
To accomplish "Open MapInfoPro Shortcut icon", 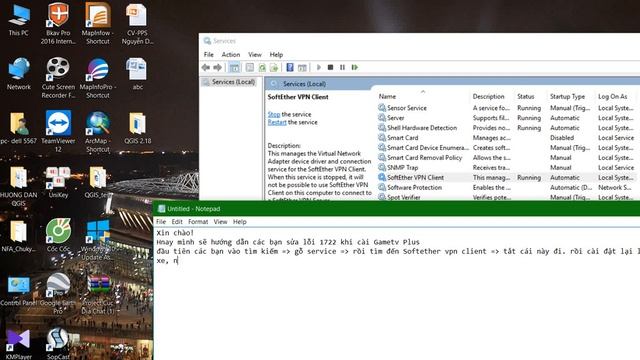I will pyautogui.click(x=98, y=78).
